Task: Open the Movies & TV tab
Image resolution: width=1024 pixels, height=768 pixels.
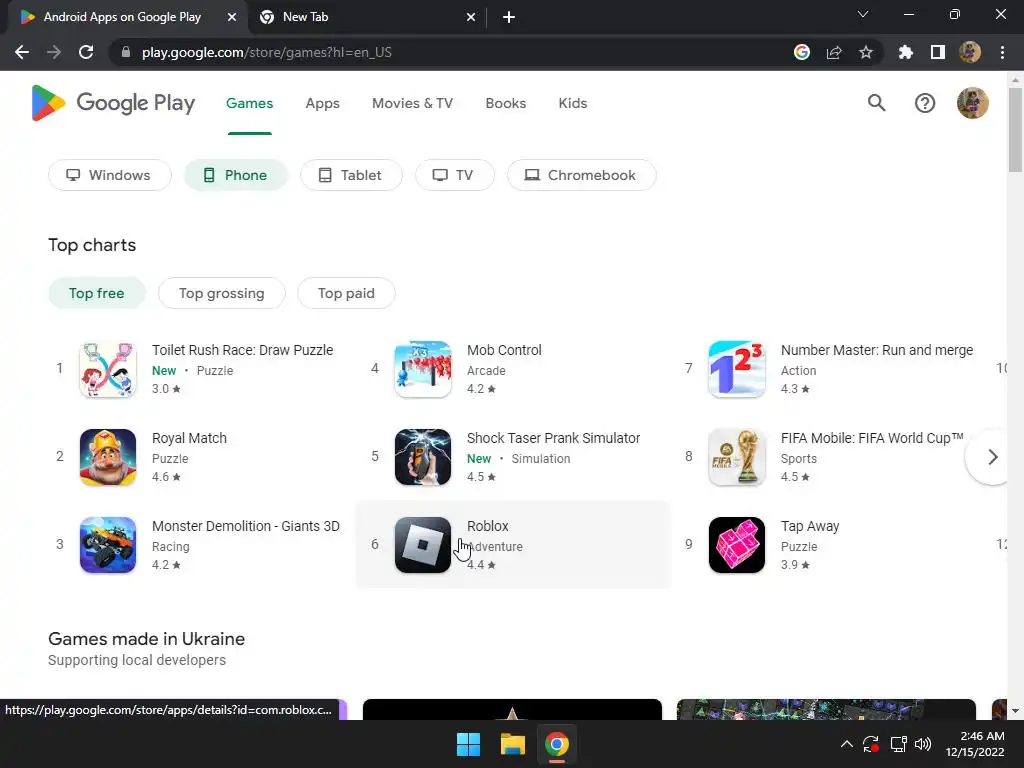Action: [x=412, y=103]
